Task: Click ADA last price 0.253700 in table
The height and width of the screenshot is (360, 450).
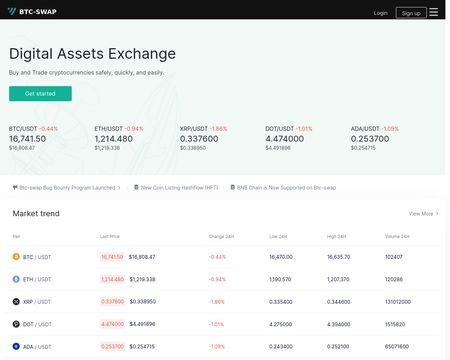Action: (x=112, y=347)
